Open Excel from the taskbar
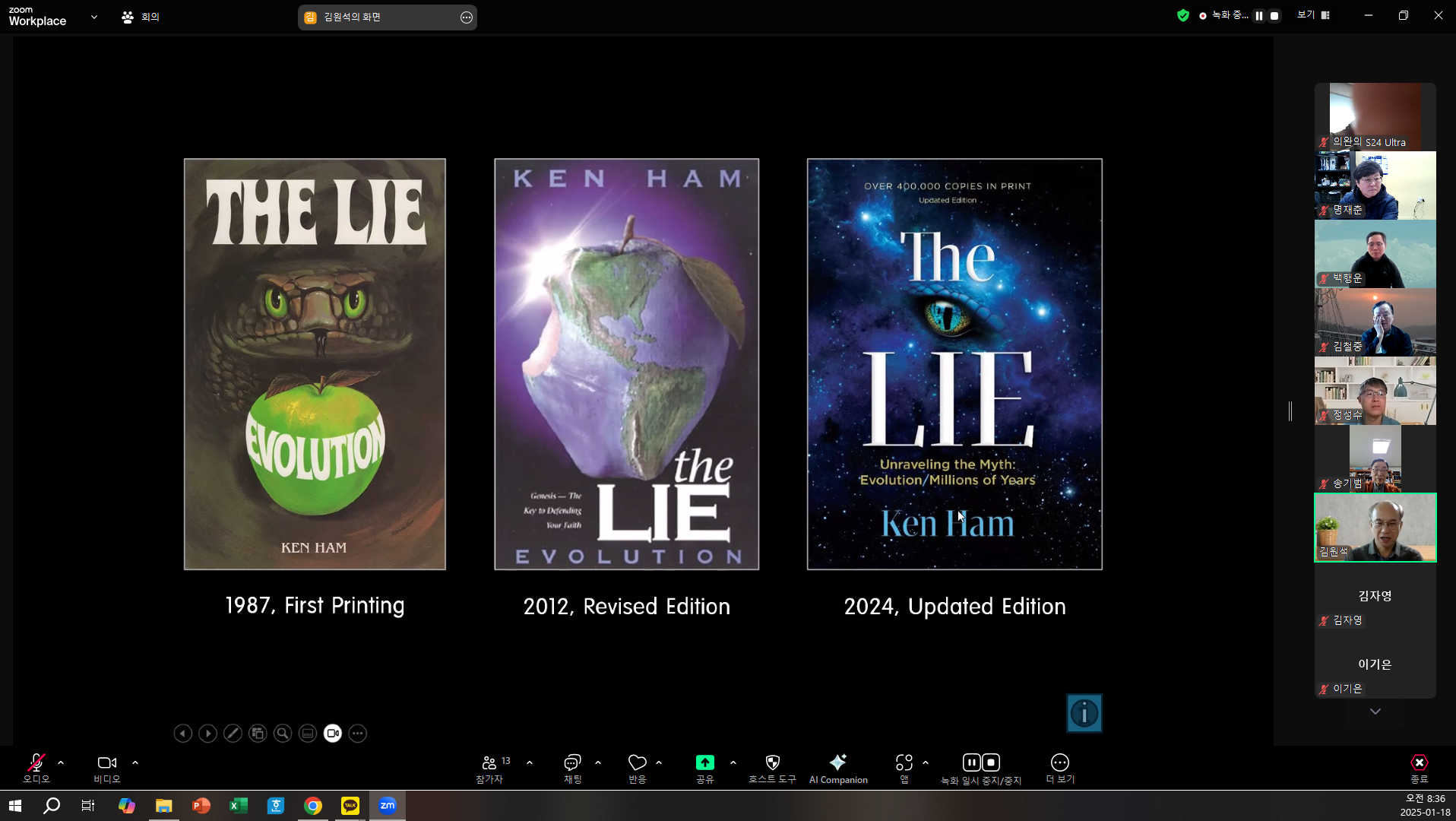Viewport: 1456px width, 821px height. (x=239, y=806)
